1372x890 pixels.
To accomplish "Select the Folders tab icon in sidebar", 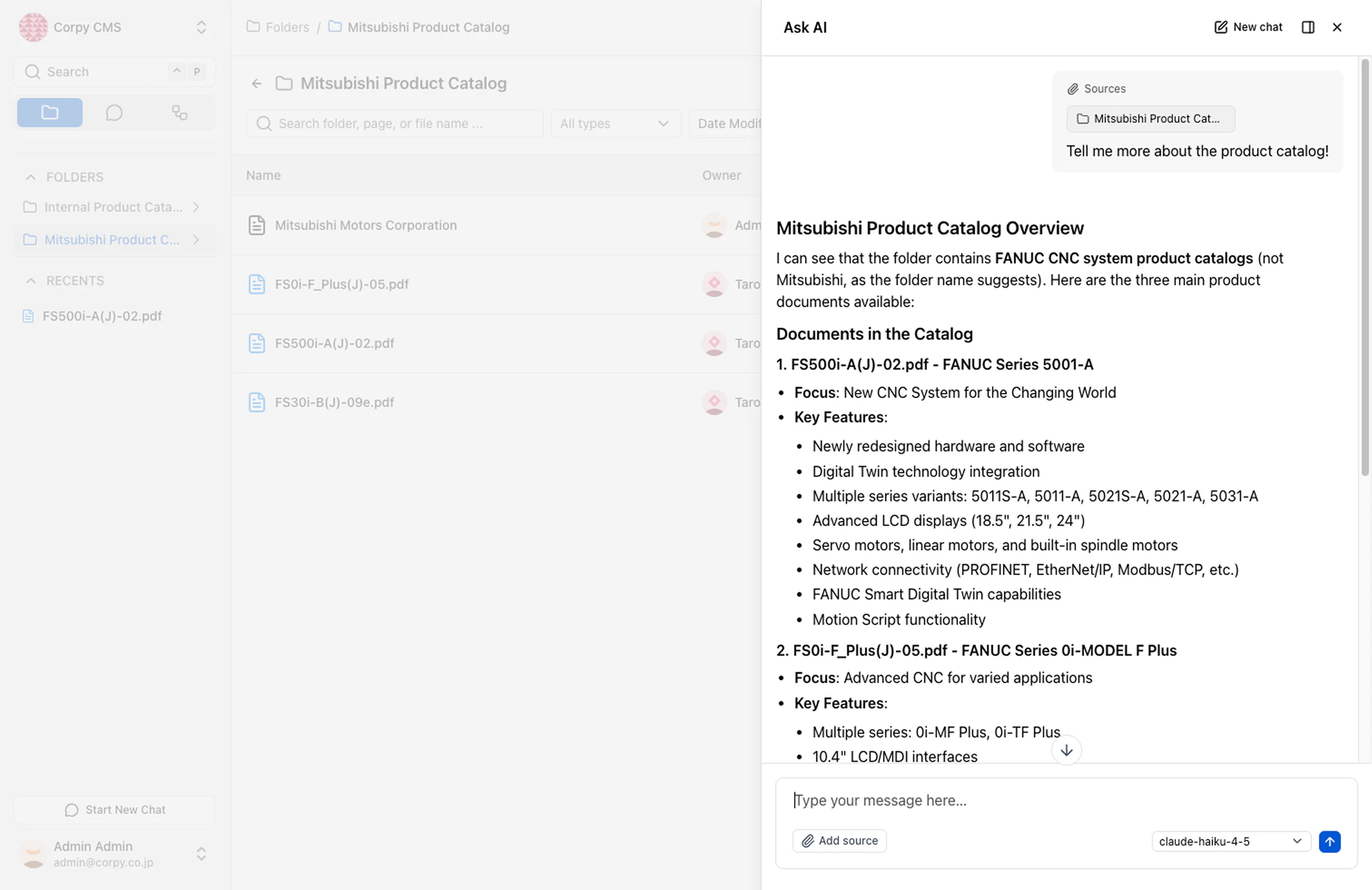I will (x=50, y=113).
